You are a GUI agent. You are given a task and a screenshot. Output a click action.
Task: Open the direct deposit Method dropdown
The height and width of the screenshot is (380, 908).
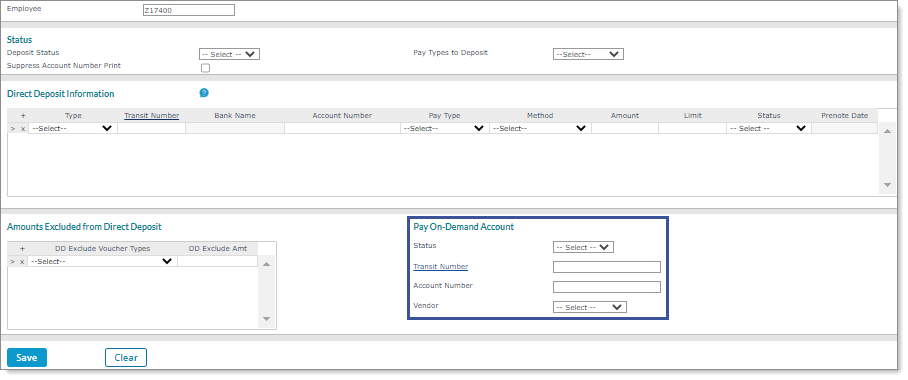[x=540, y=129]
